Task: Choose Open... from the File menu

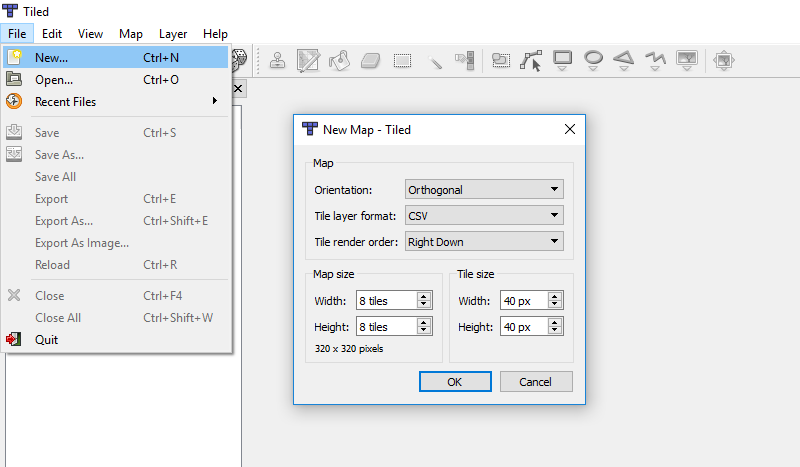Action: (x=116, y=80)
